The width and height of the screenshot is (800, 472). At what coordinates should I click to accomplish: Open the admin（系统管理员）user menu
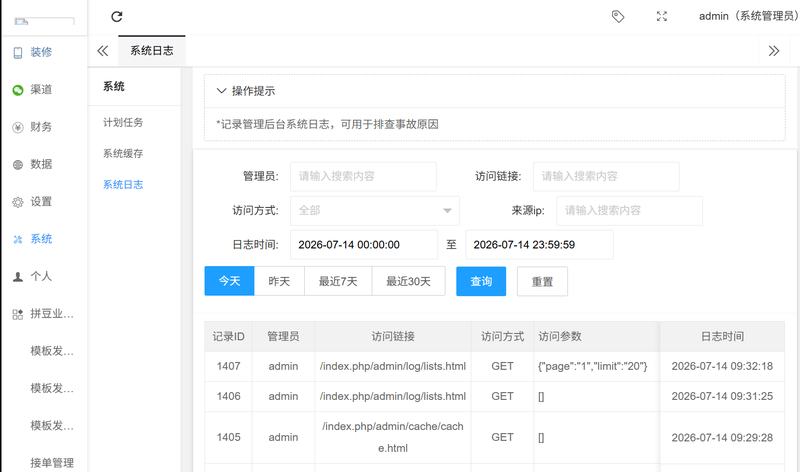[x=748, y=16]
